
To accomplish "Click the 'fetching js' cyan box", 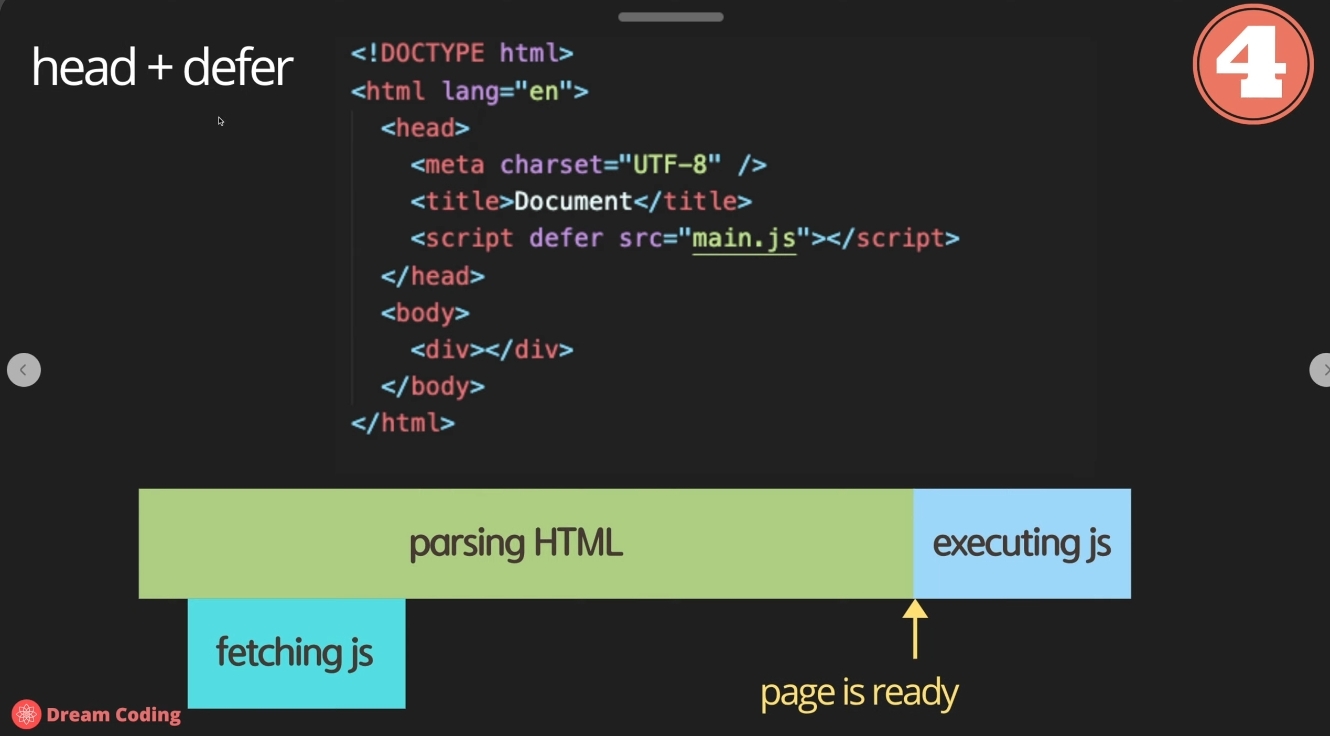I will (x=296, y=653).
